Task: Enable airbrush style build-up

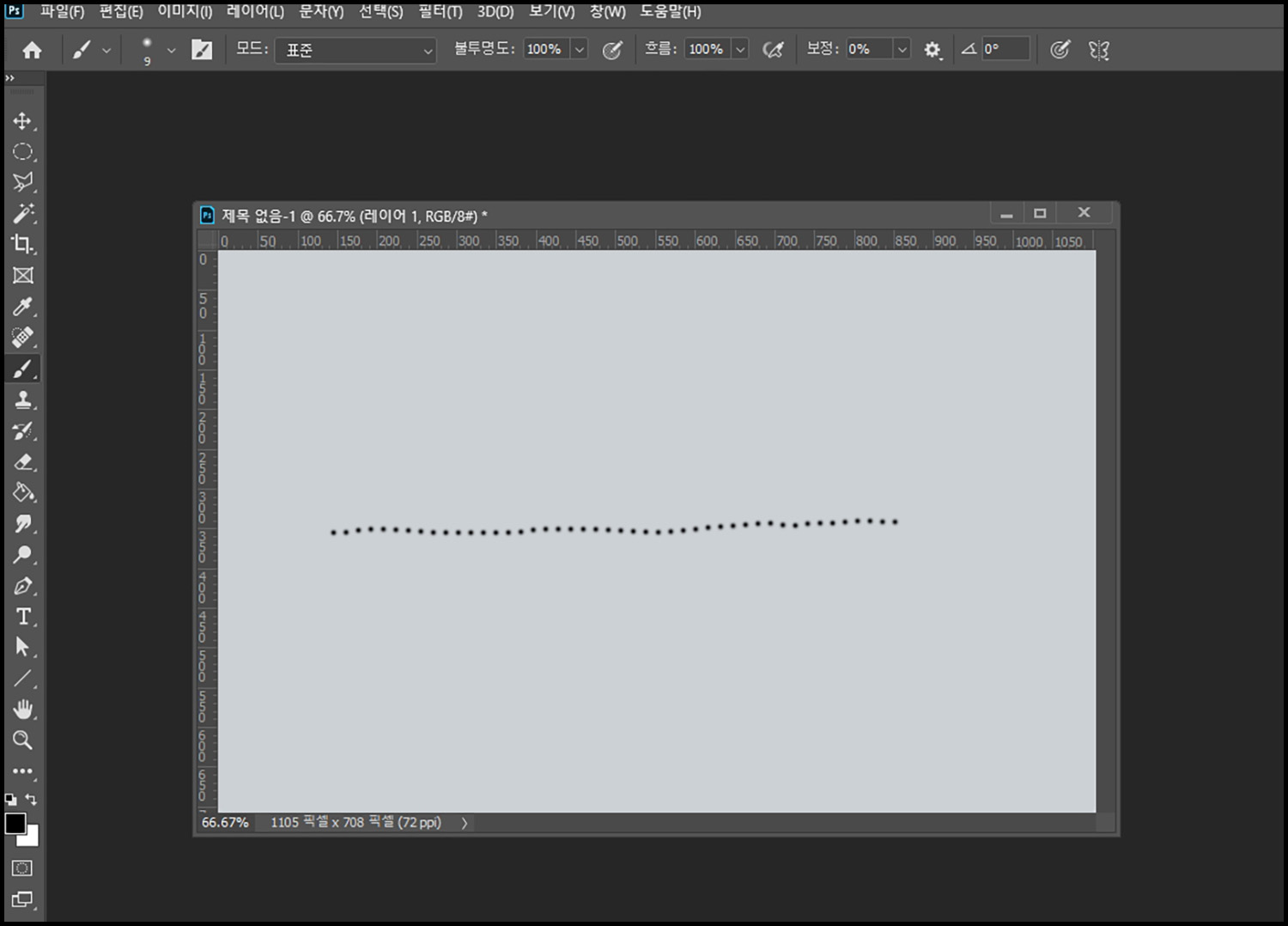Action: pyautogui.click(x=773, y=50)
